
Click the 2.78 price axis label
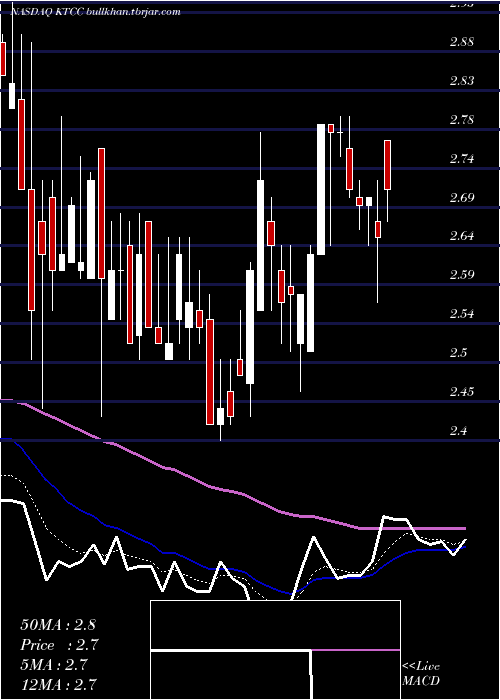click(462, 120)
